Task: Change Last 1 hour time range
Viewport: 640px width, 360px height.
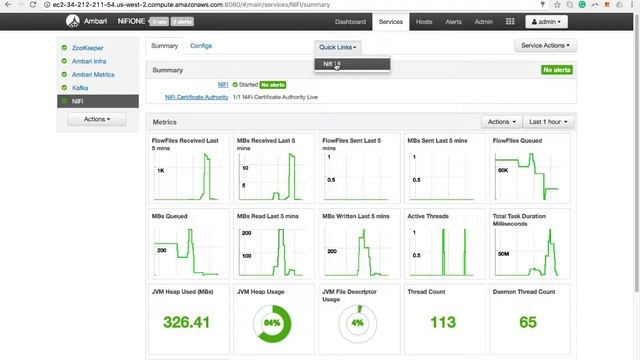Action: 548,122
